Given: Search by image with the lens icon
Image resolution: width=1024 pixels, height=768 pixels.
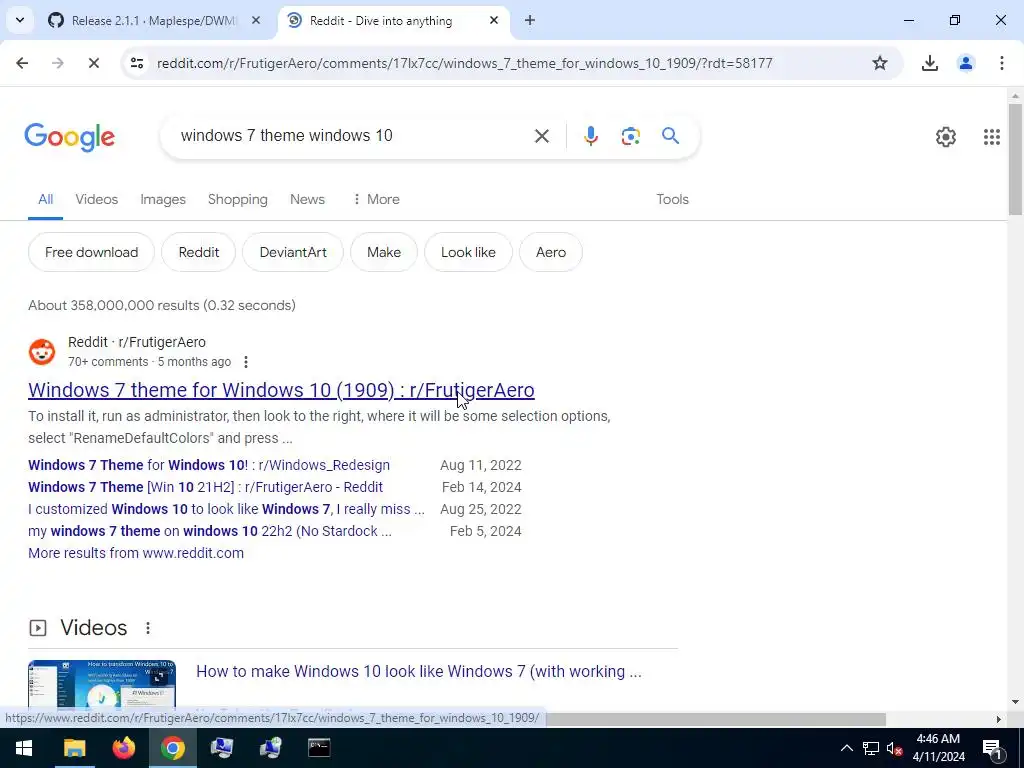Looking at the screenshot, I should [x=630, y=136].
